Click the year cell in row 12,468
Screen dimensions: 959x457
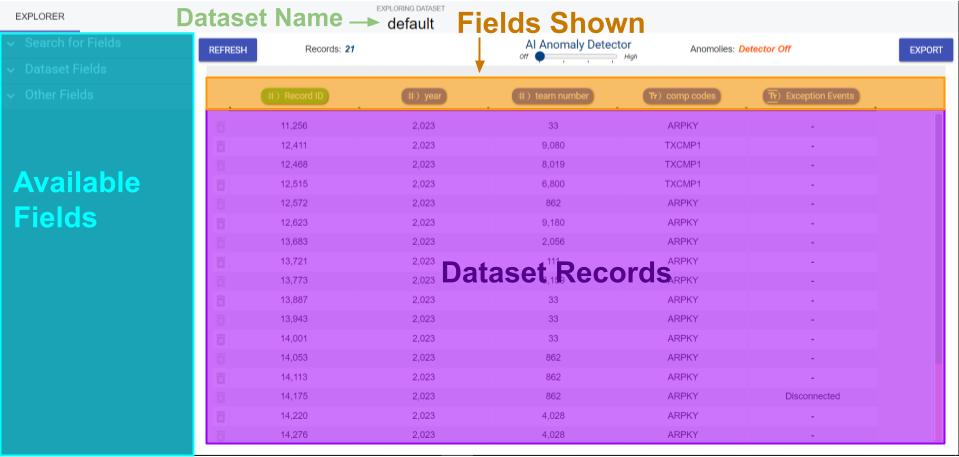tap(423, 165)
